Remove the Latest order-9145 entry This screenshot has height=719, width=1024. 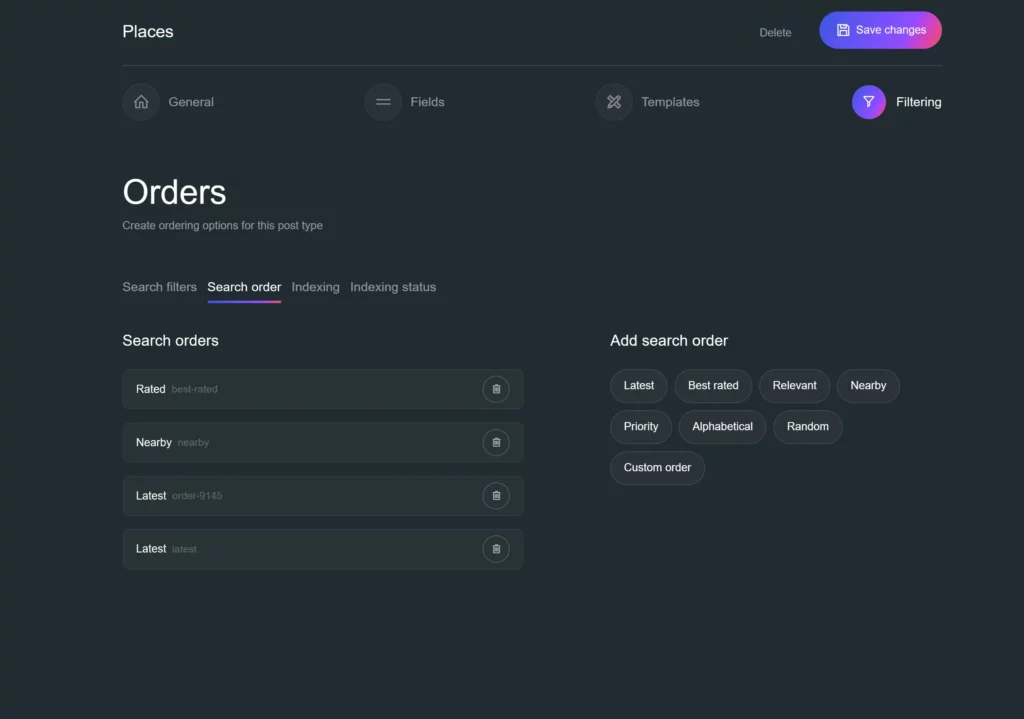pos(496,496)
